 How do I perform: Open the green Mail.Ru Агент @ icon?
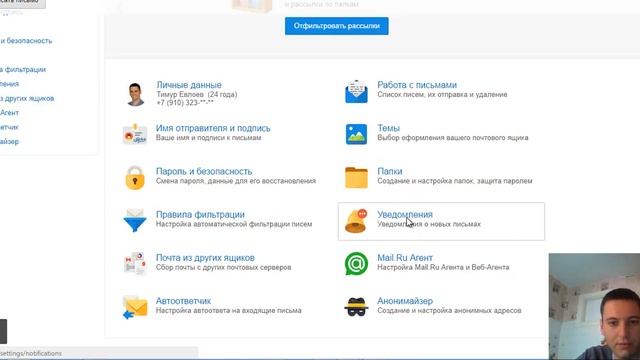356,263
